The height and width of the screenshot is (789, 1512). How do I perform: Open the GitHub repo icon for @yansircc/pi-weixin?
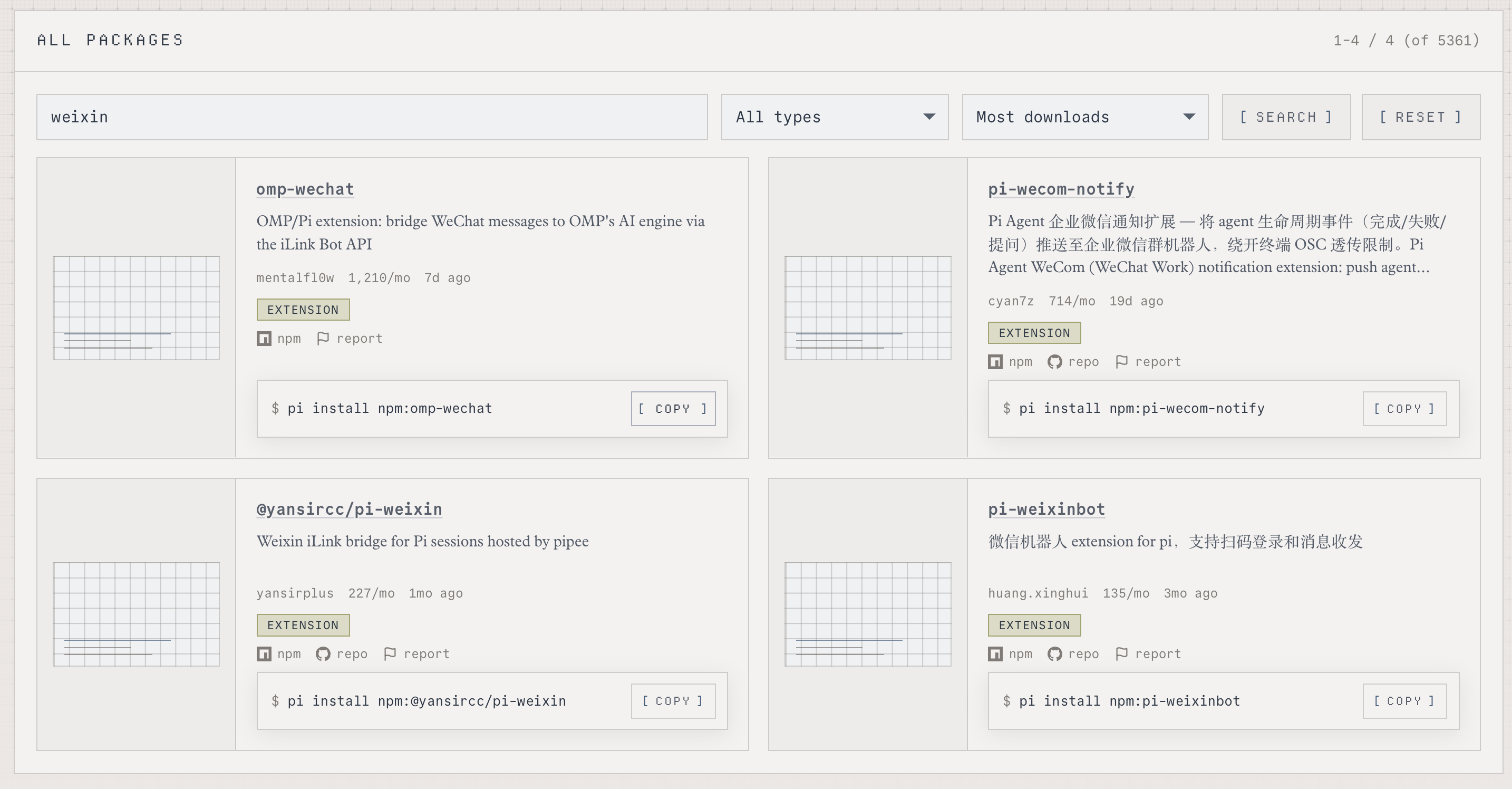point(323,654)
